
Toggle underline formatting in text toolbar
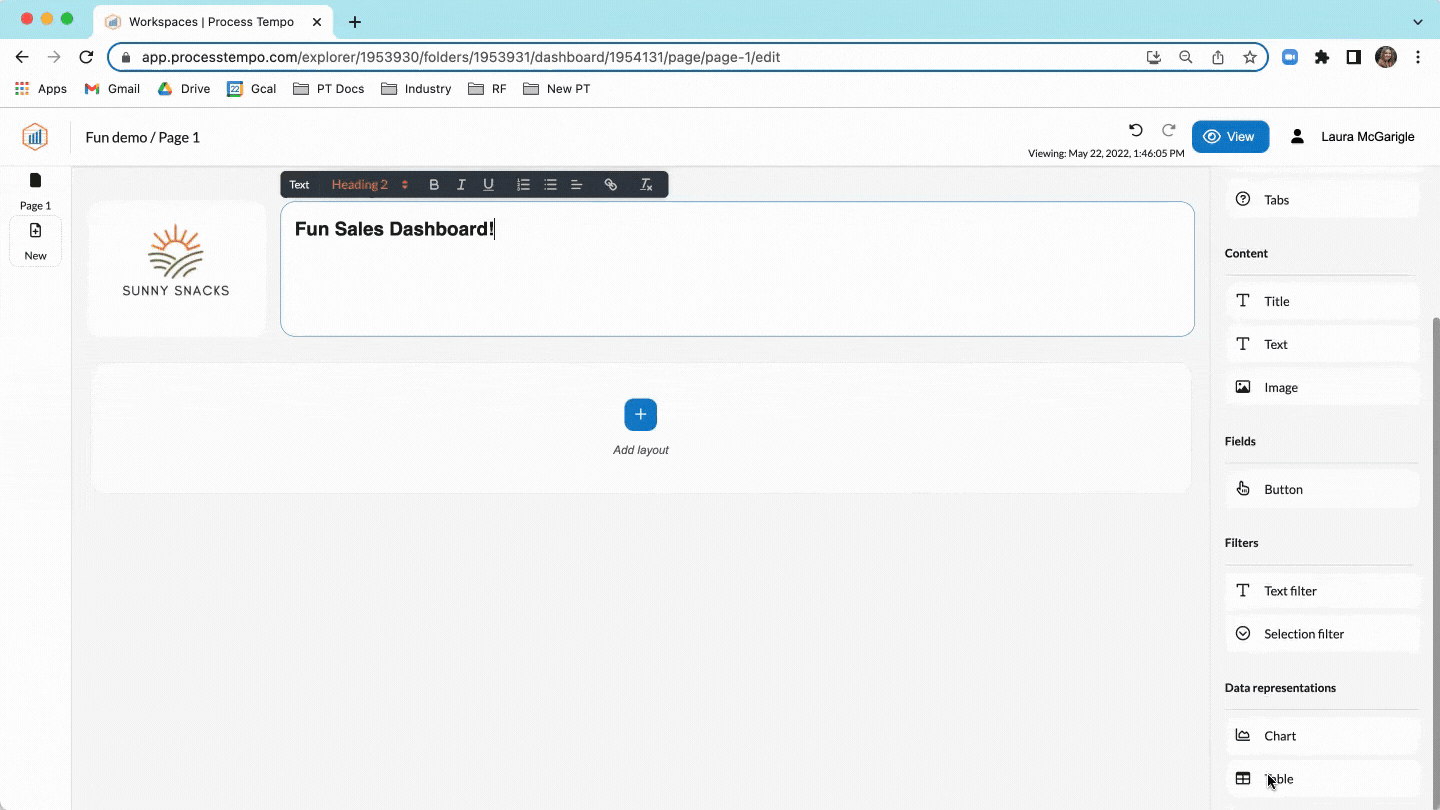click(488, 184)
